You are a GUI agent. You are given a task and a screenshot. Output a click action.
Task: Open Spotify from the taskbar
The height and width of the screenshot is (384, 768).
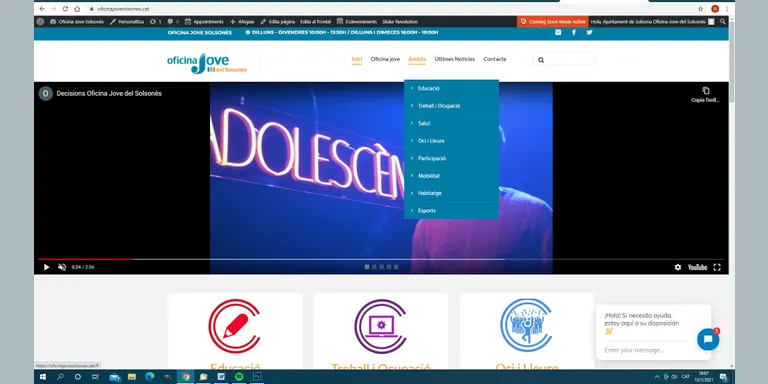239,377
